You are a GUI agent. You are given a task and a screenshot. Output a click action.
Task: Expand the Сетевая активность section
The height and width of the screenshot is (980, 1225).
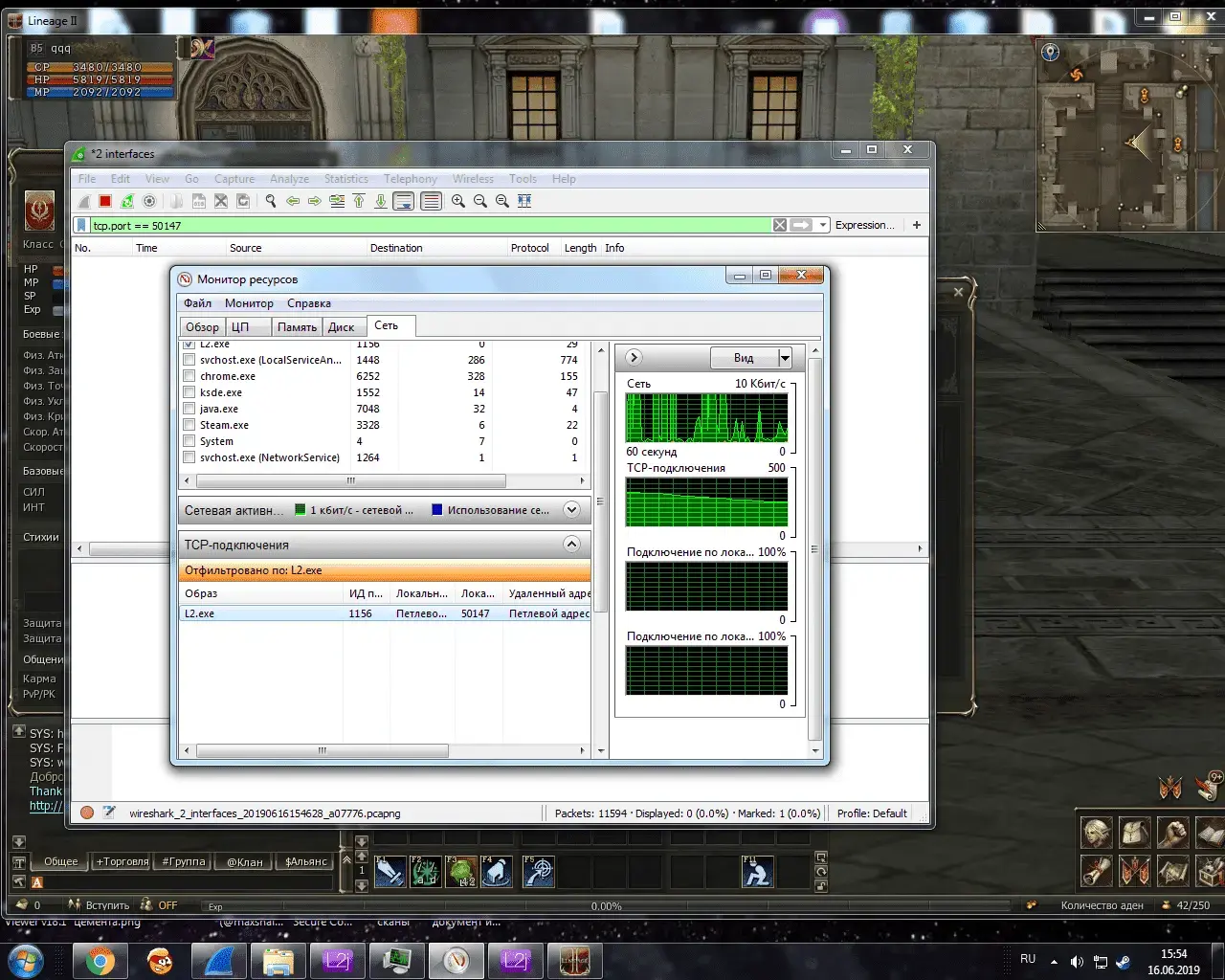tap(571, 510)
